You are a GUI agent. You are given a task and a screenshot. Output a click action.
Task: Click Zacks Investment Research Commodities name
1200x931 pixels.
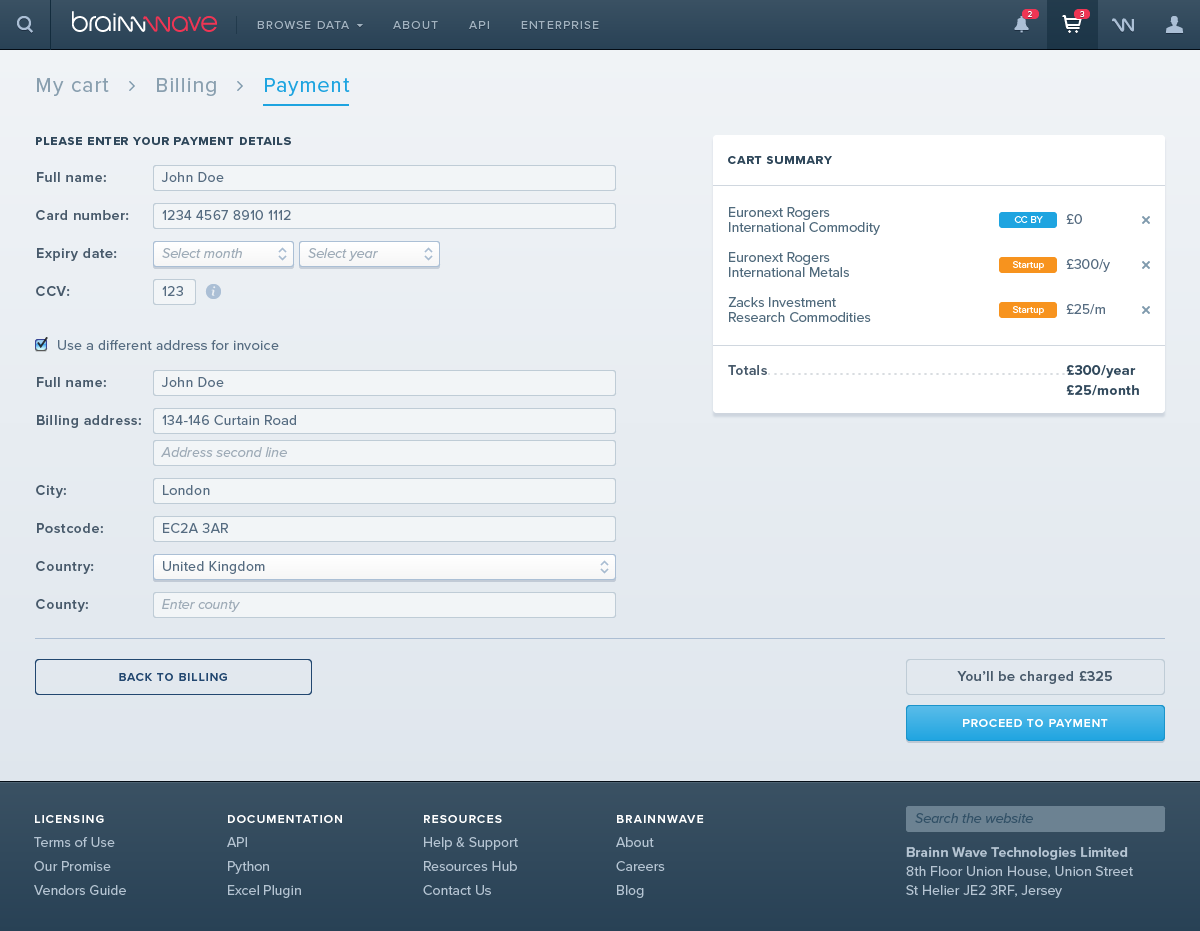coord(799,310)
